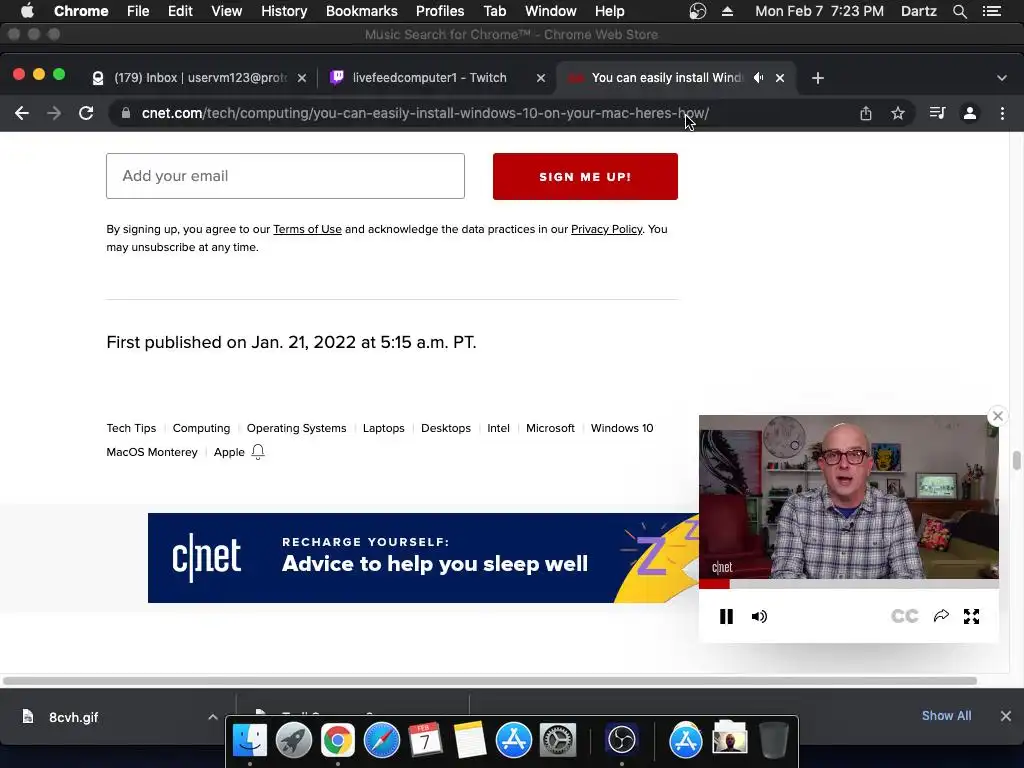Image resolution: width=1024 pixels, height=768 pixels.
Task: Open the Privacy Policy link
Action: [x=607, y=229]
